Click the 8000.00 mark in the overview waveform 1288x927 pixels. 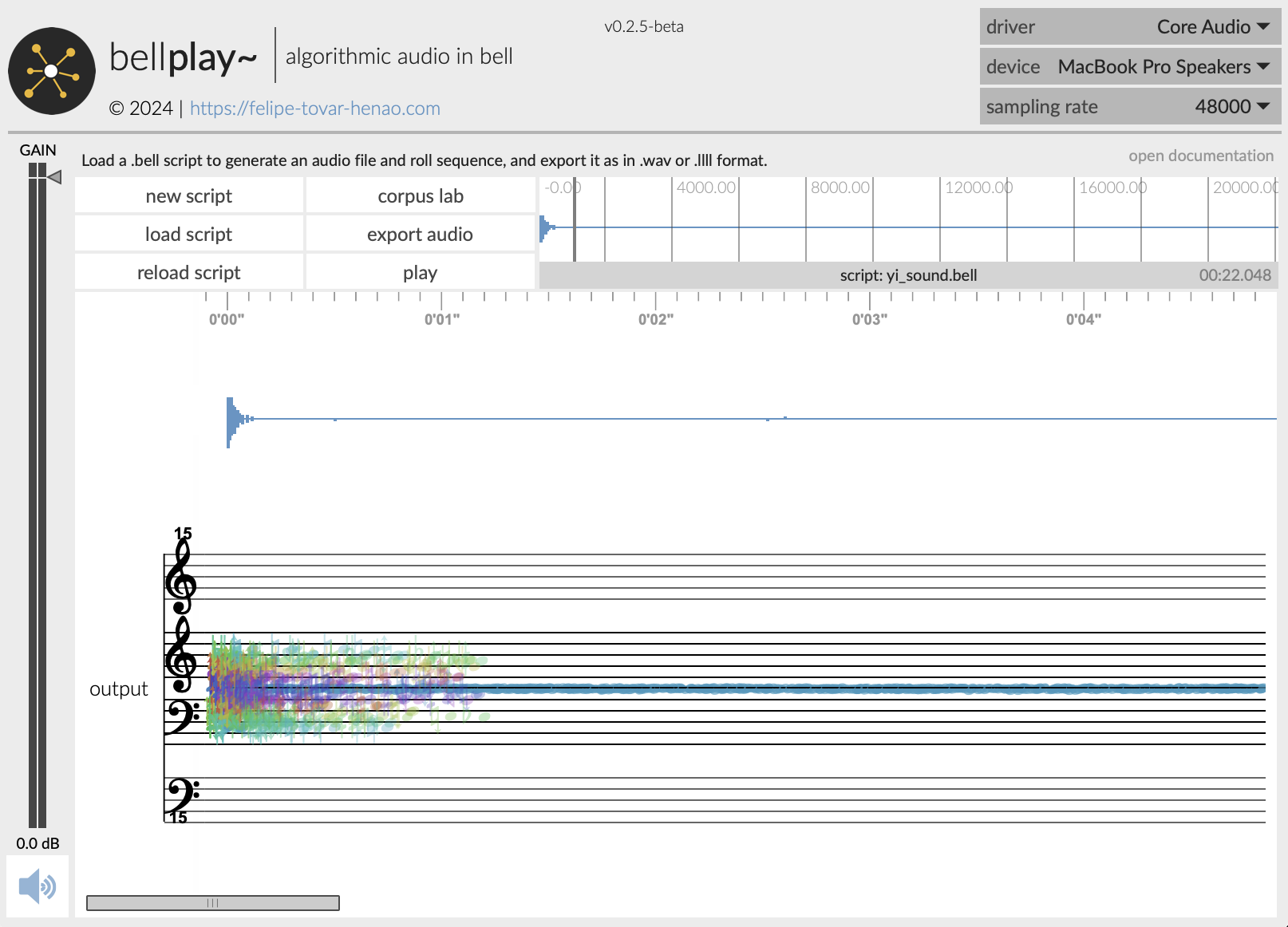pos(840,187)
